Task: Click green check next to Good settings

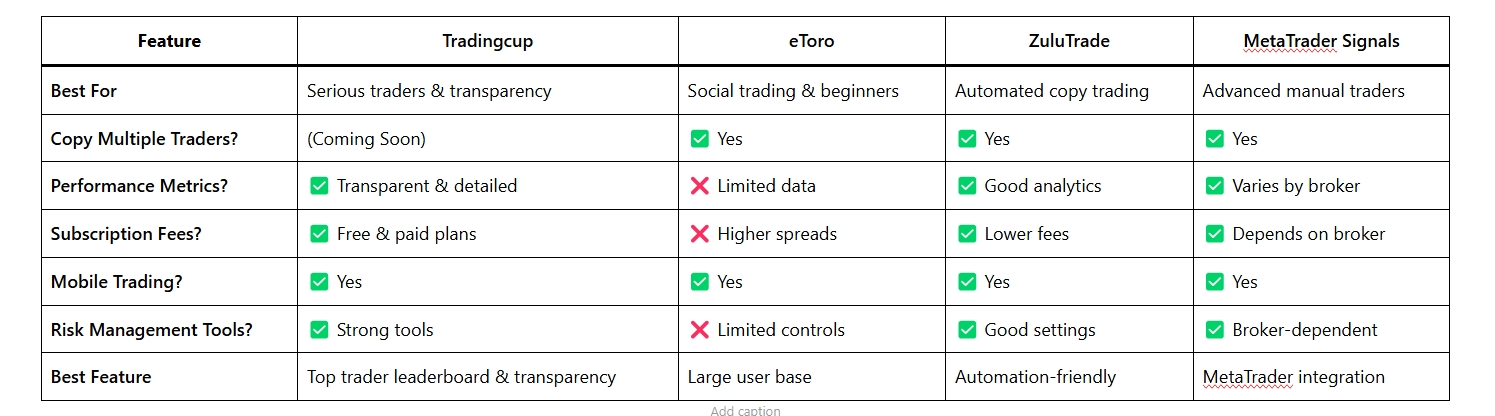Action: click(x=967, y=330)
